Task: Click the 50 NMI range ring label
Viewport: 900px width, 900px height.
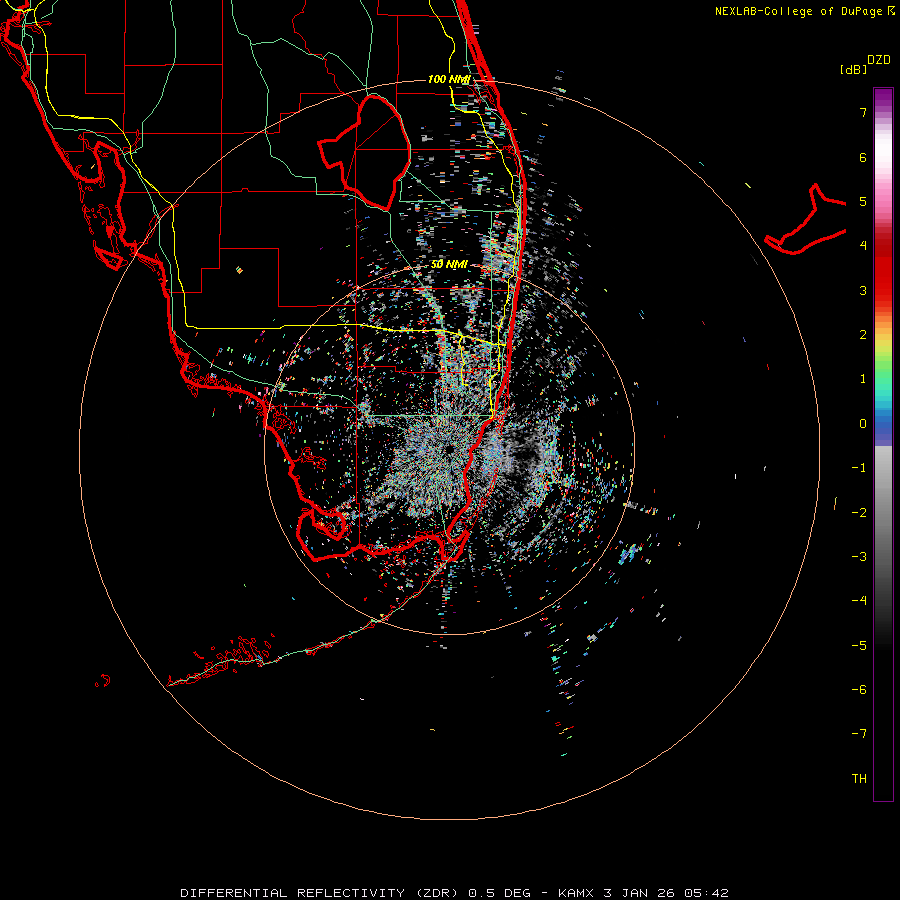Action: click(x=449, y=265)
